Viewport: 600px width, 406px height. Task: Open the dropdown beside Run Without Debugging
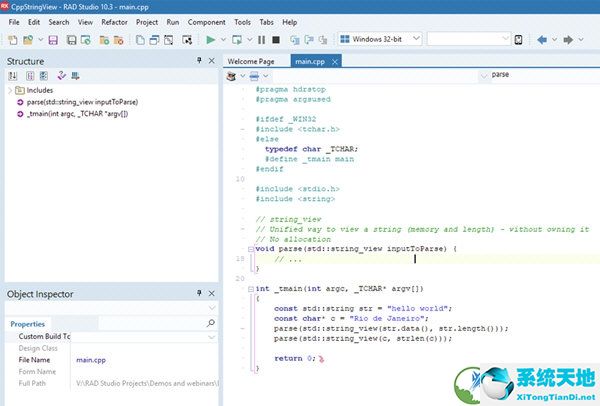click(x=249, y=40)
